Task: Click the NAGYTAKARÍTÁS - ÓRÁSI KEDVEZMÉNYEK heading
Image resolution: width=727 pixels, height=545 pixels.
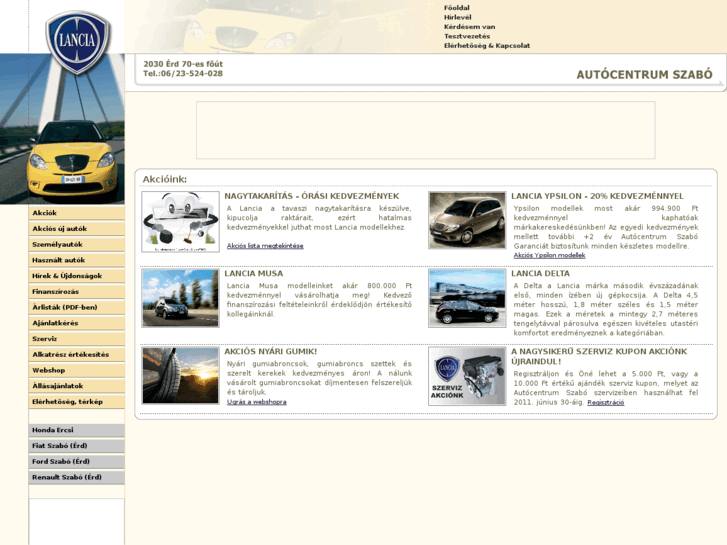Action: [x=312, y=196]
